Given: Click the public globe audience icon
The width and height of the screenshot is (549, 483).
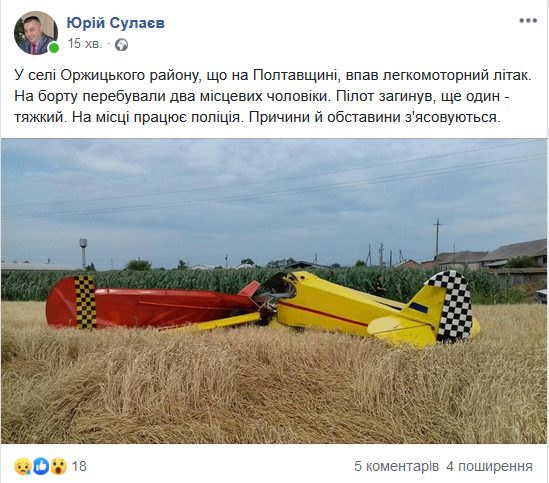Looking at the screenshot, I should tap(121, 45).
